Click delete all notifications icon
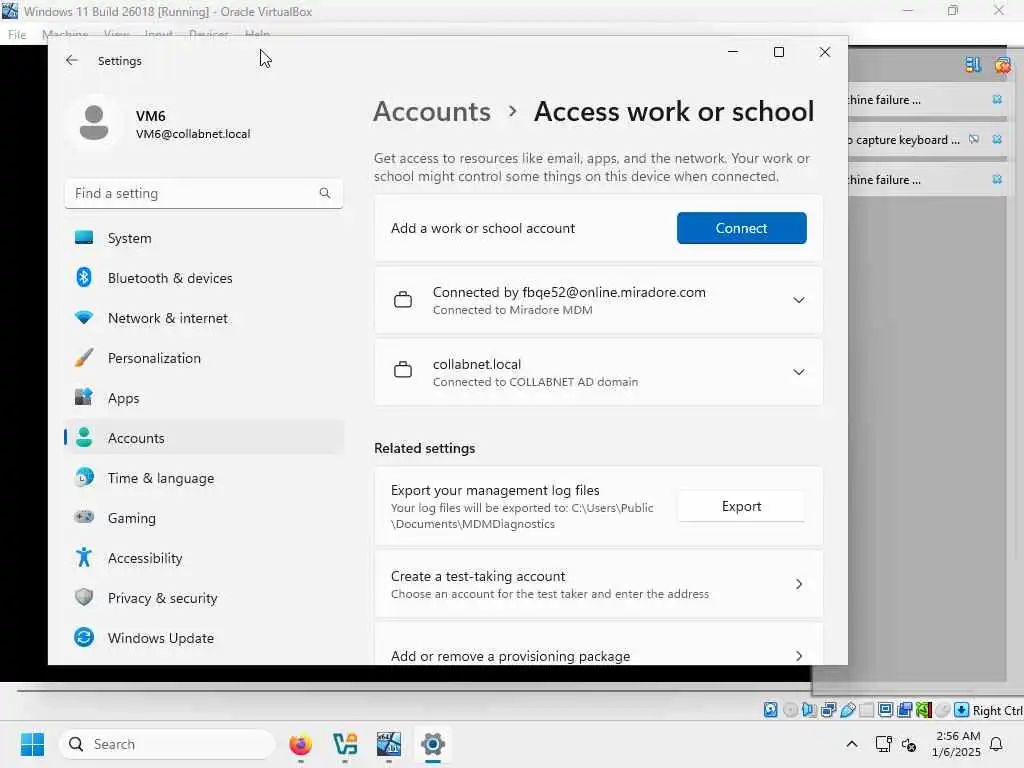This screenshot has width=1024, height=768. click(1002, 64)
